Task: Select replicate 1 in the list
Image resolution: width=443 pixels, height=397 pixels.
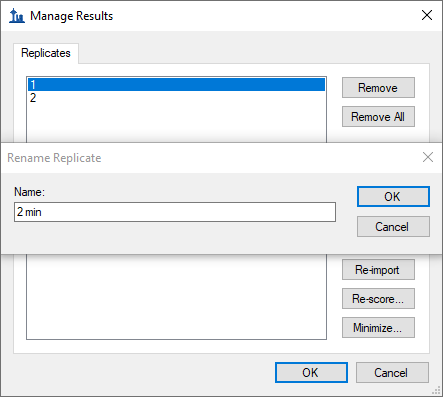Action: (176, 84)
